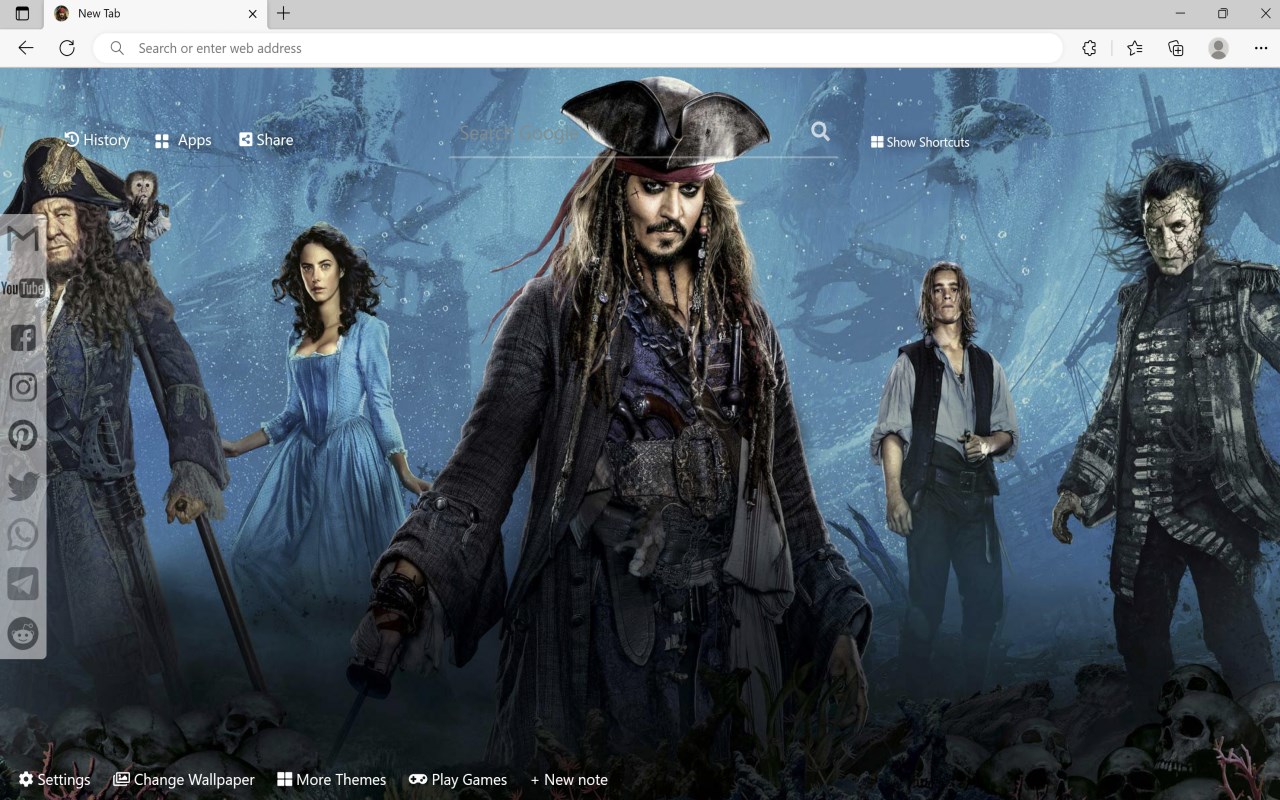Screen dimensions: 1280x800
Task: Open the Apps menu
Action: click(183, 141)
